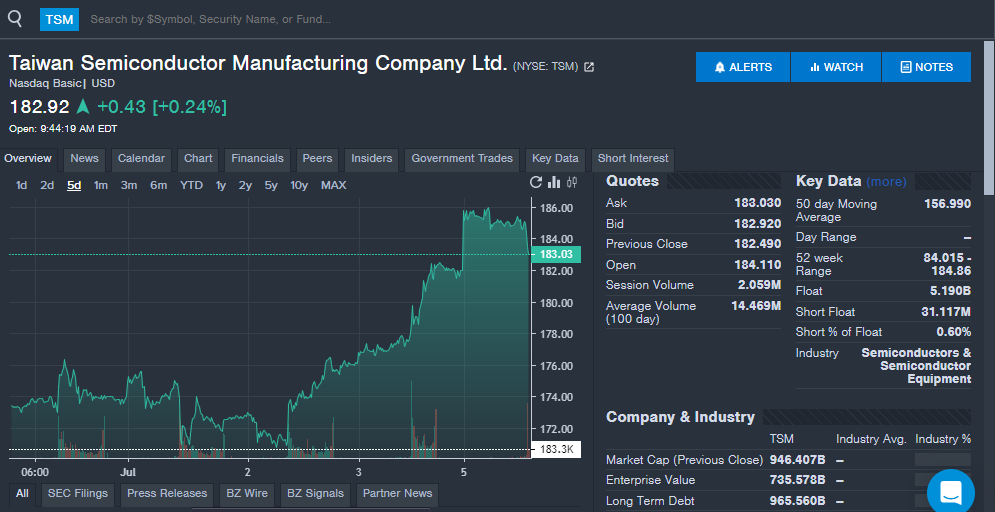Image resolution: width=995 pixels, height=512 pixels.
Task: Click the Open value 184.110
Action: tap(758, 265)
